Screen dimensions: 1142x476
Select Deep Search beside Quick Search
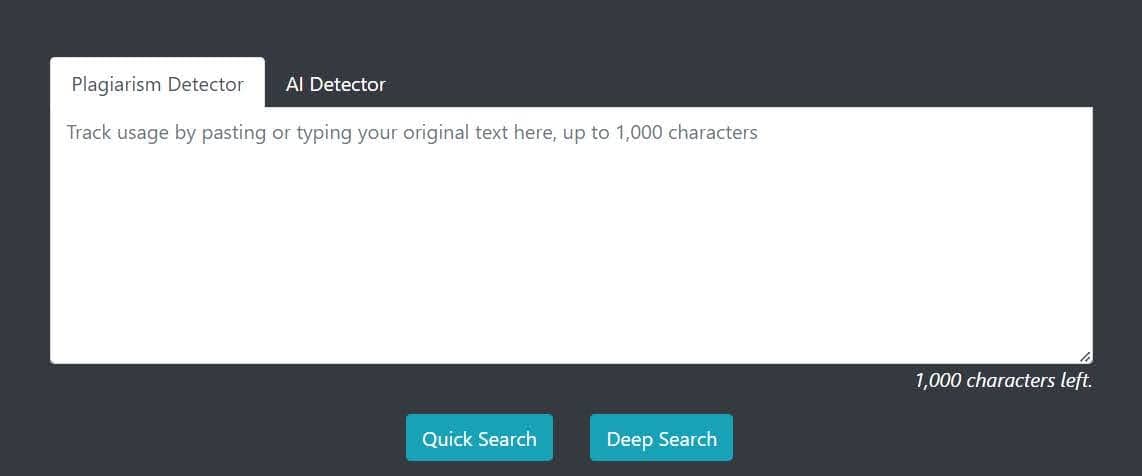click(661, 438)
